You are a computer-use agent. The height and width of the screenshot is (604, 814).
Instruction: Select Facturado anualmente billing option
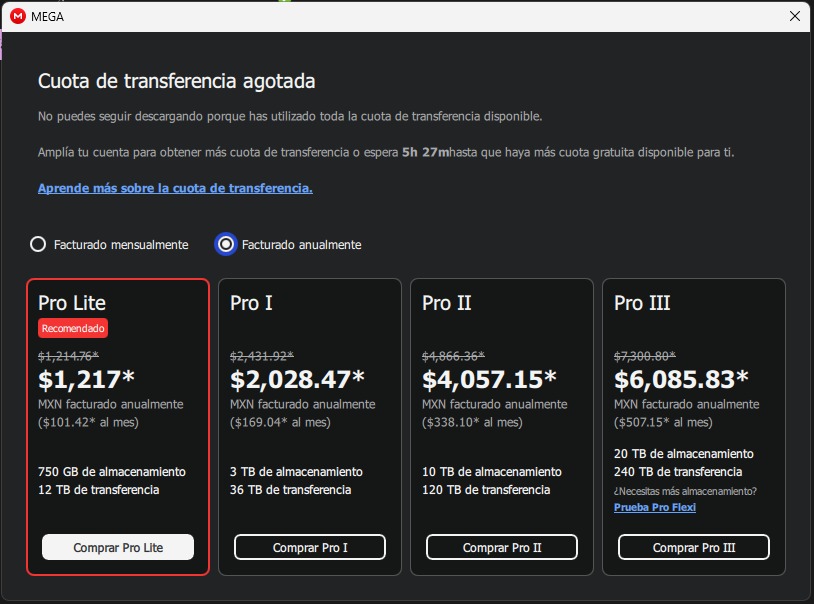point(288,244)
